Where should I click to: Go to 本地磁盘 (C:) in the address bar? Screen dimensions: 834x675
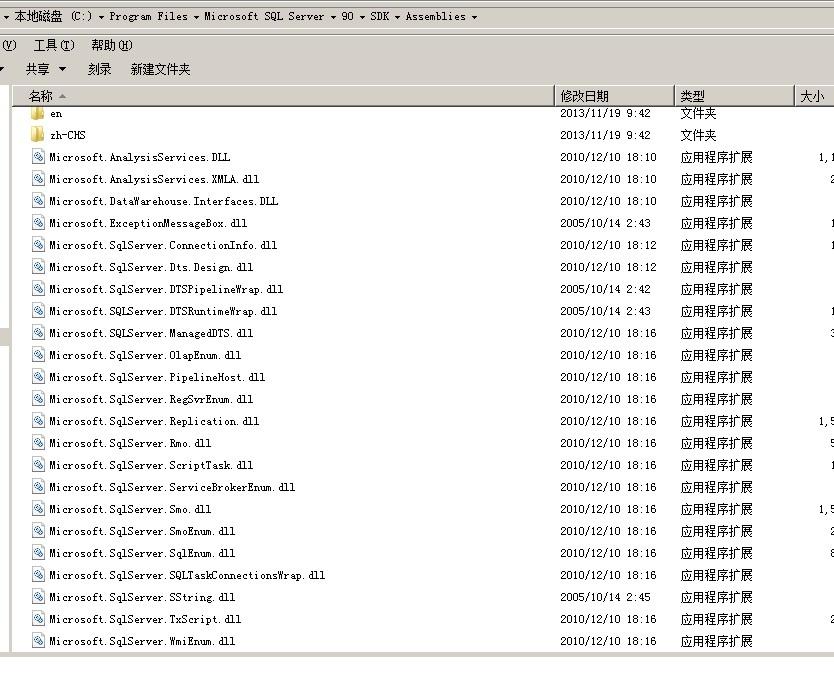(53, 16)
